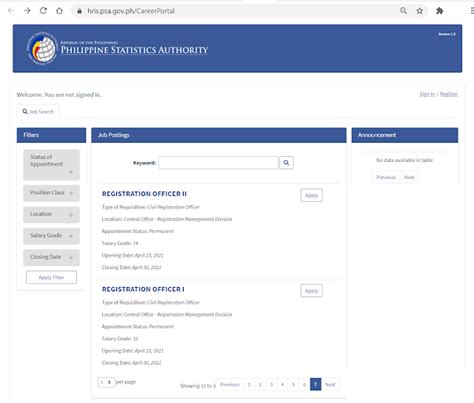Viewport: 474px width, 403px height.
Task: Click Salary Grade 14 text in first posting
Action: coord(120,243)
